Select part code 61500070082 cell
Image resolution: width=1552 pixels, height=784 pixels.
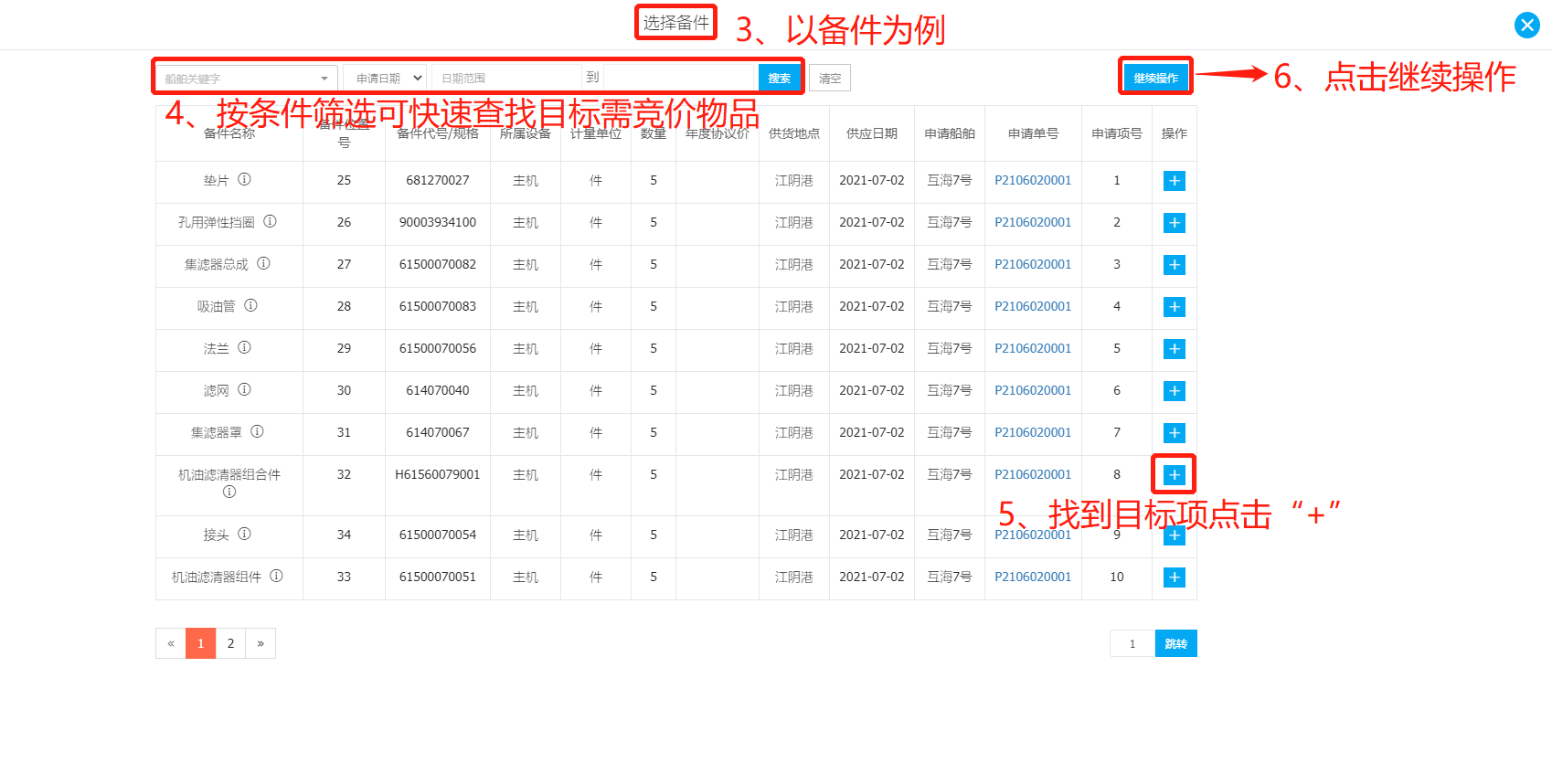[x=438, y=265]
